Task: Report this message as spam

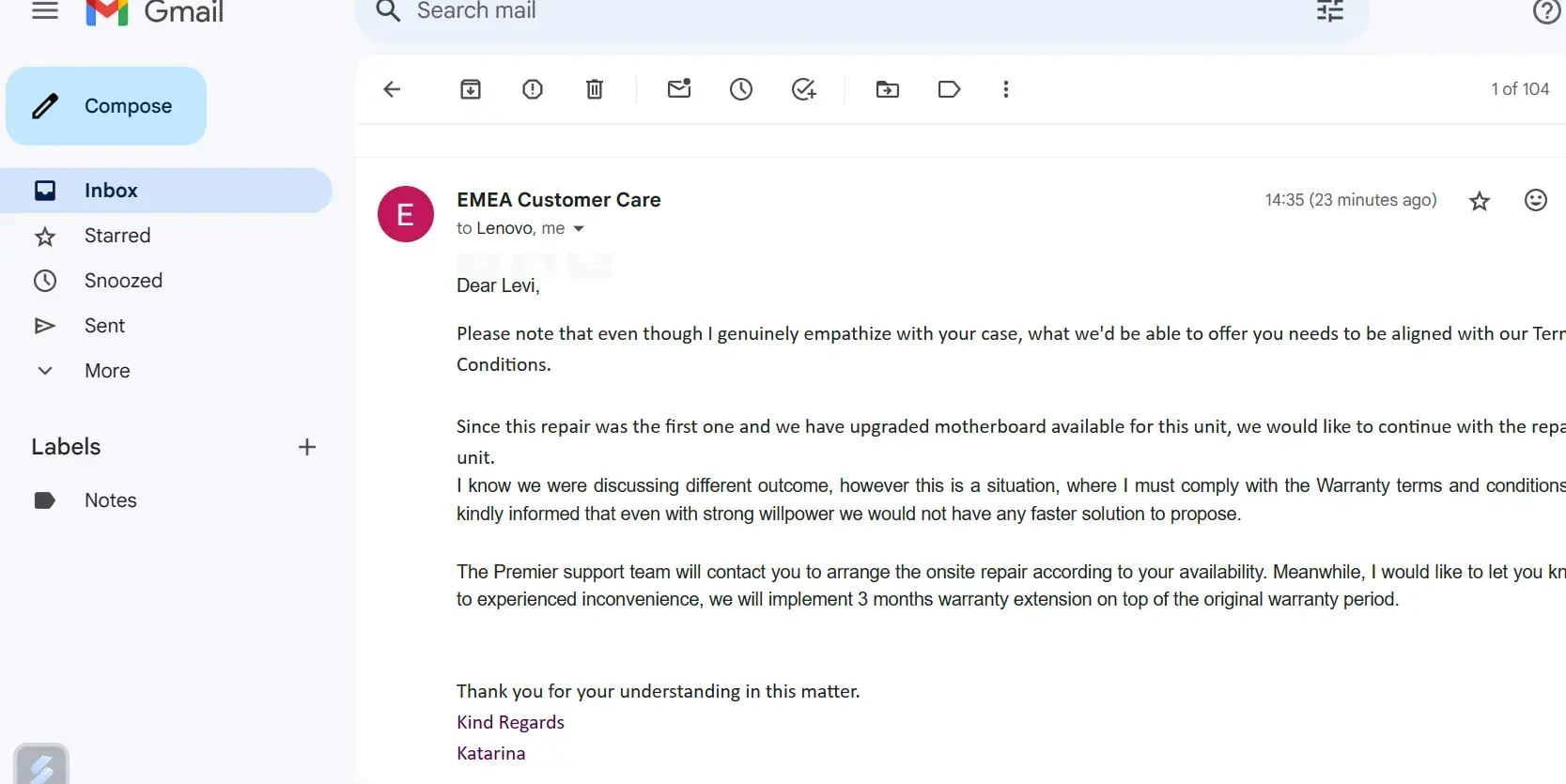Action: pos(533,89)
